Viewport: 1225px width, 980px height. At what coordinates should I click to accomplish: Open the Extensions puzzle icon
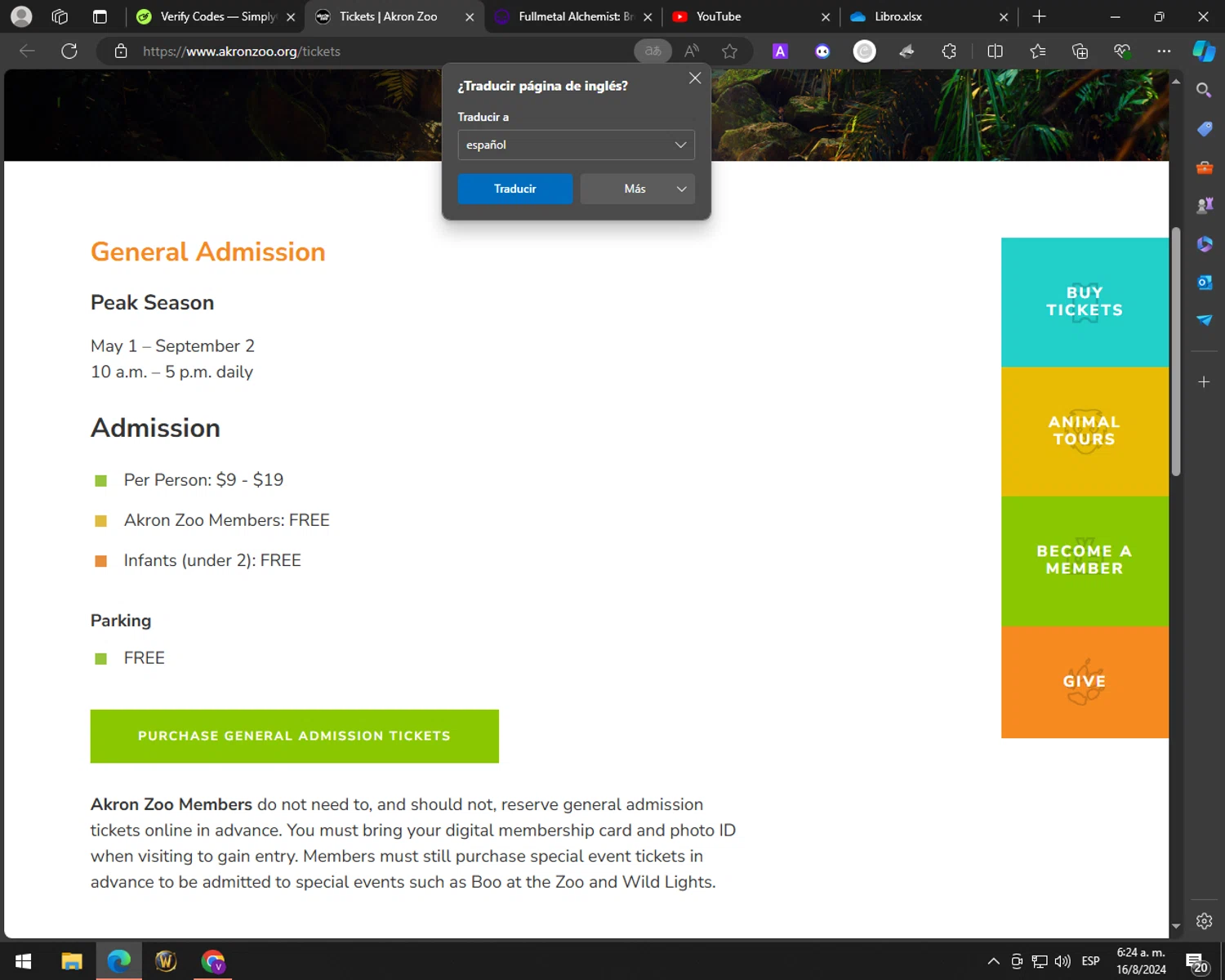click(x=949, y=51)
